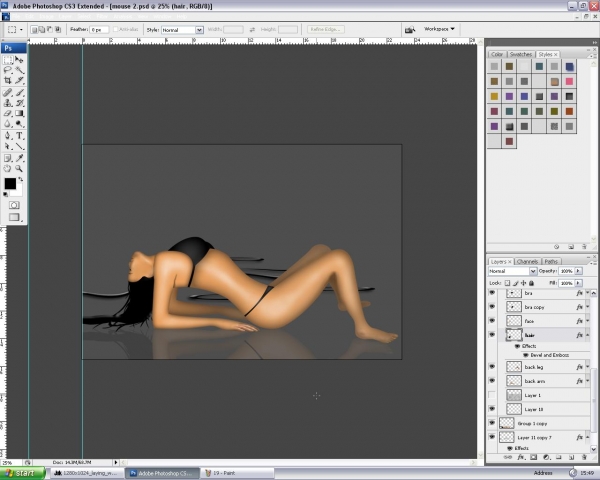Open the Opacity slider arrow
The width and height of the screenshot is (600, 480).
click(578, 271)
